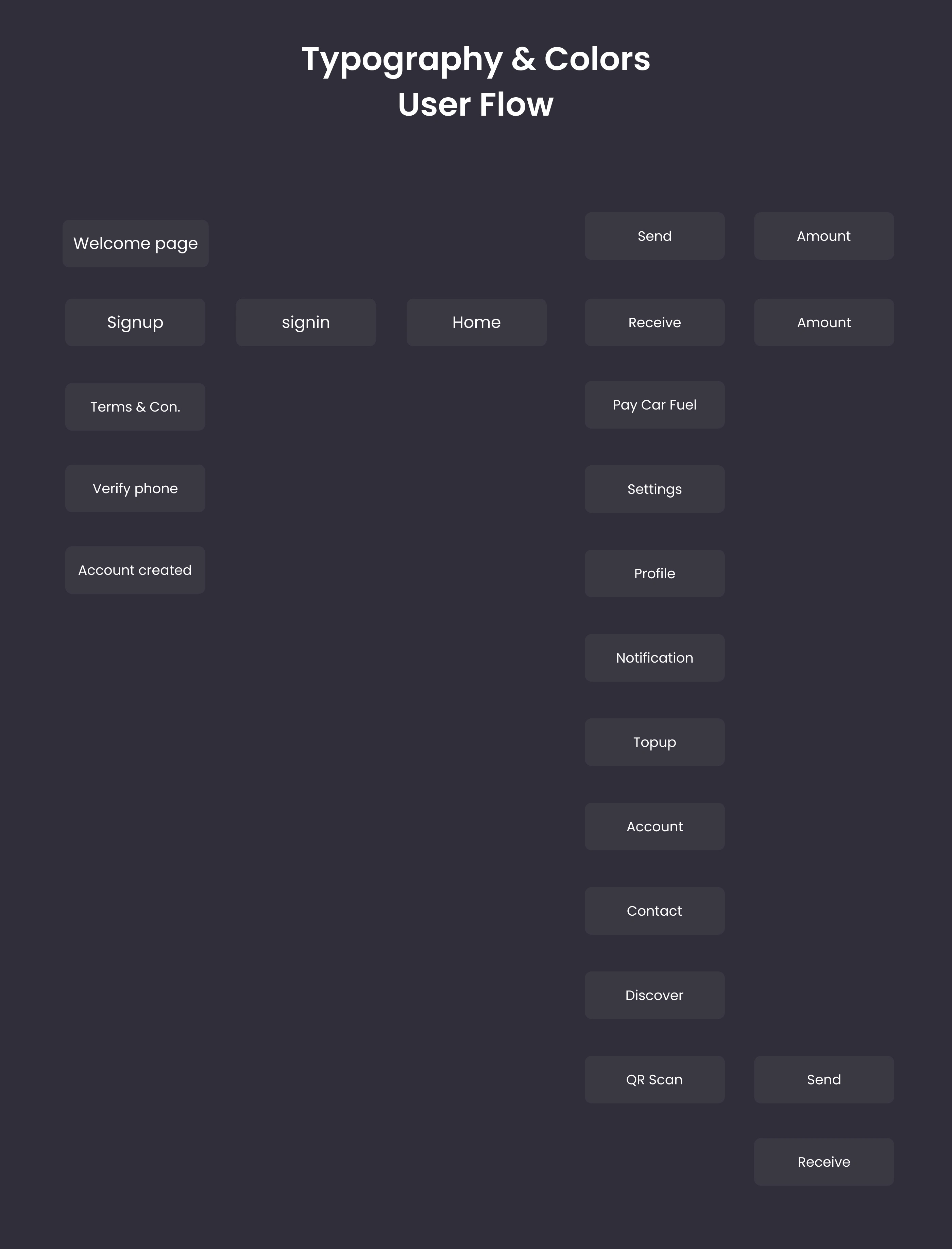The image size is (952, 1249).
Task: Click the User Flow heading text
Action: [475, 104]
